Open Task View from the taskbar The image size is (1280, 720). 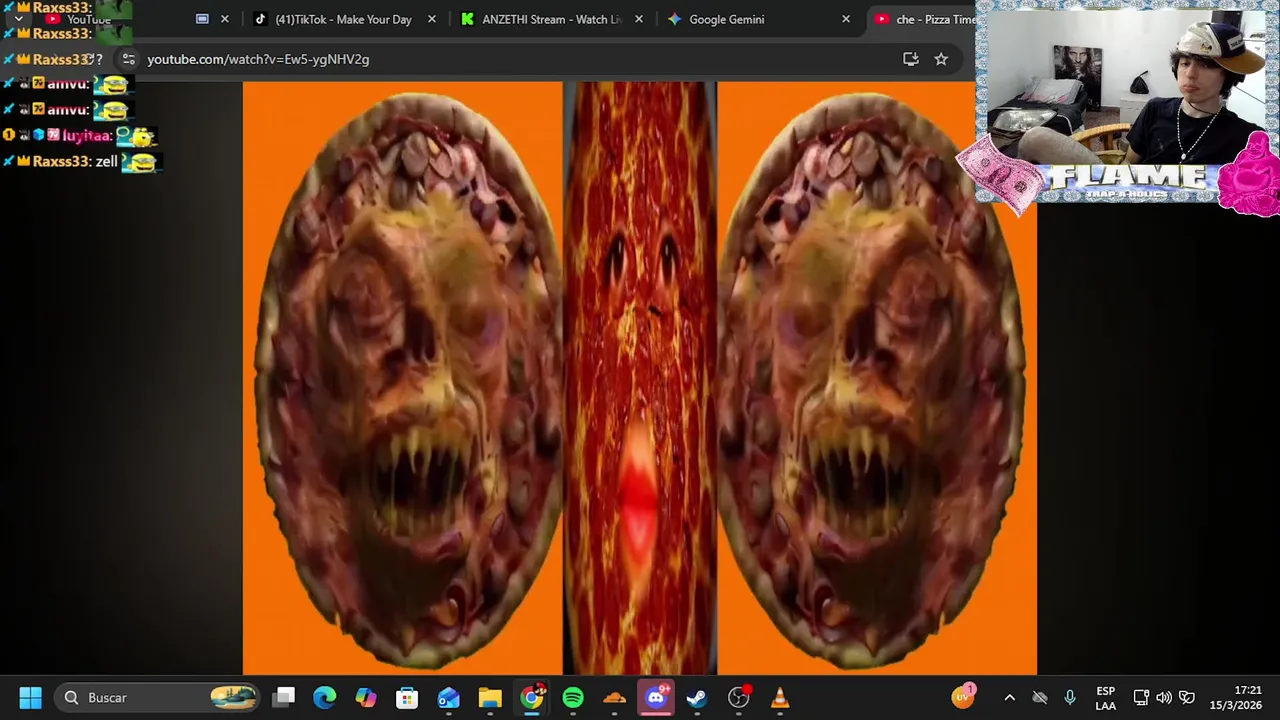(285, 697)
